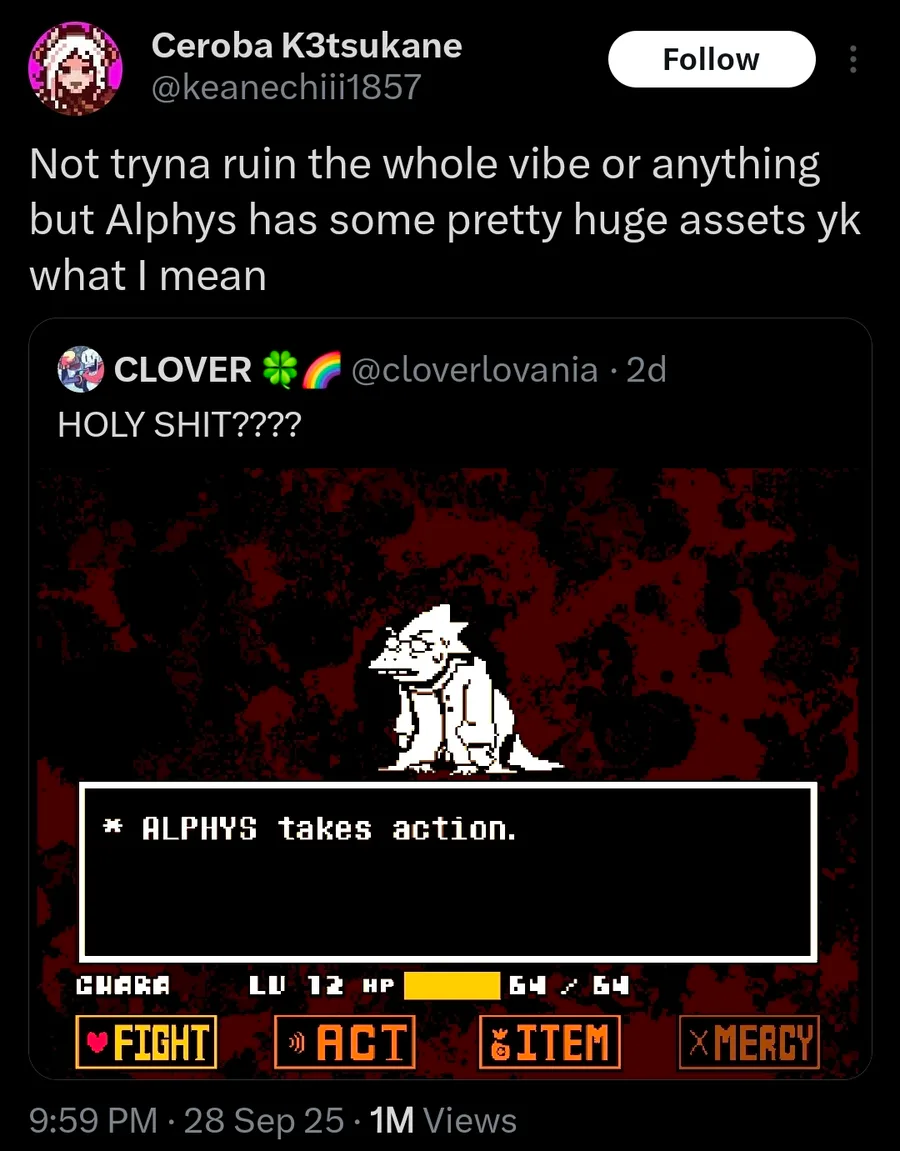Image resolution: width=900 pixels, height=1151 pixels.
Task: Open CLOVER's small profile avatar
Action: tap(81, 369)
